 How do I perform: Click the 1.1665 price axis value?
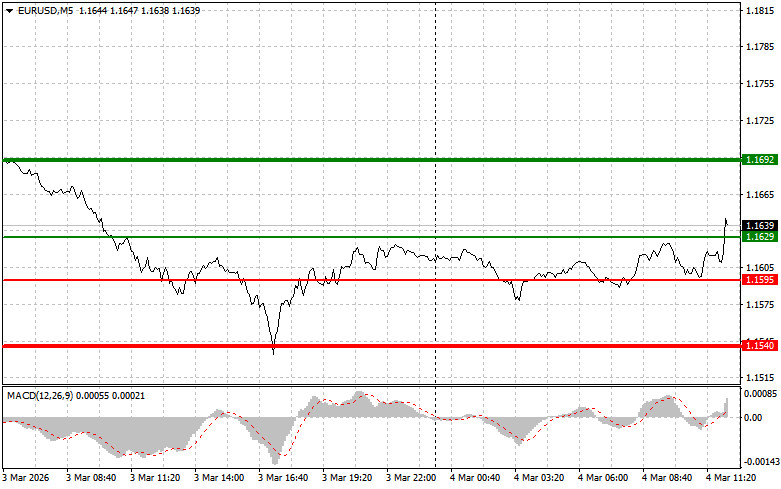(760, 194)
